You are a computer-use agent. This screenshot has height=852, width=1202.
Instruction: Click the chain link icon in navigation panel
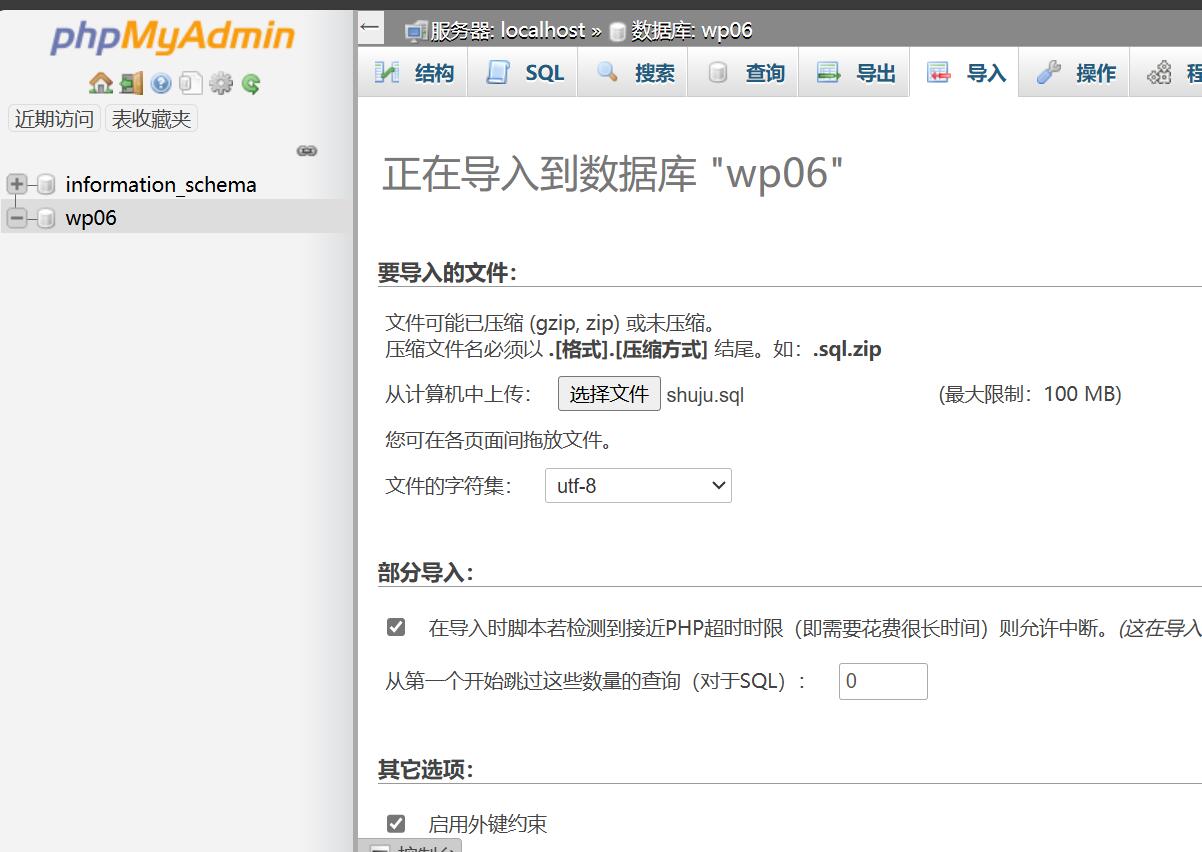[x=307, y=151]
